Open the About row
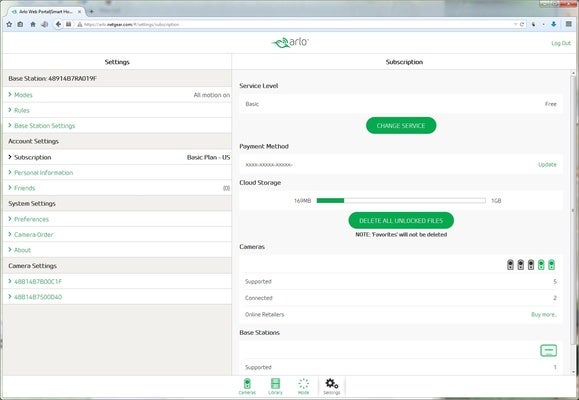Image resolution: width=579 pixels, height=400 pixels. pyautogui.click(x=117, y=250)
